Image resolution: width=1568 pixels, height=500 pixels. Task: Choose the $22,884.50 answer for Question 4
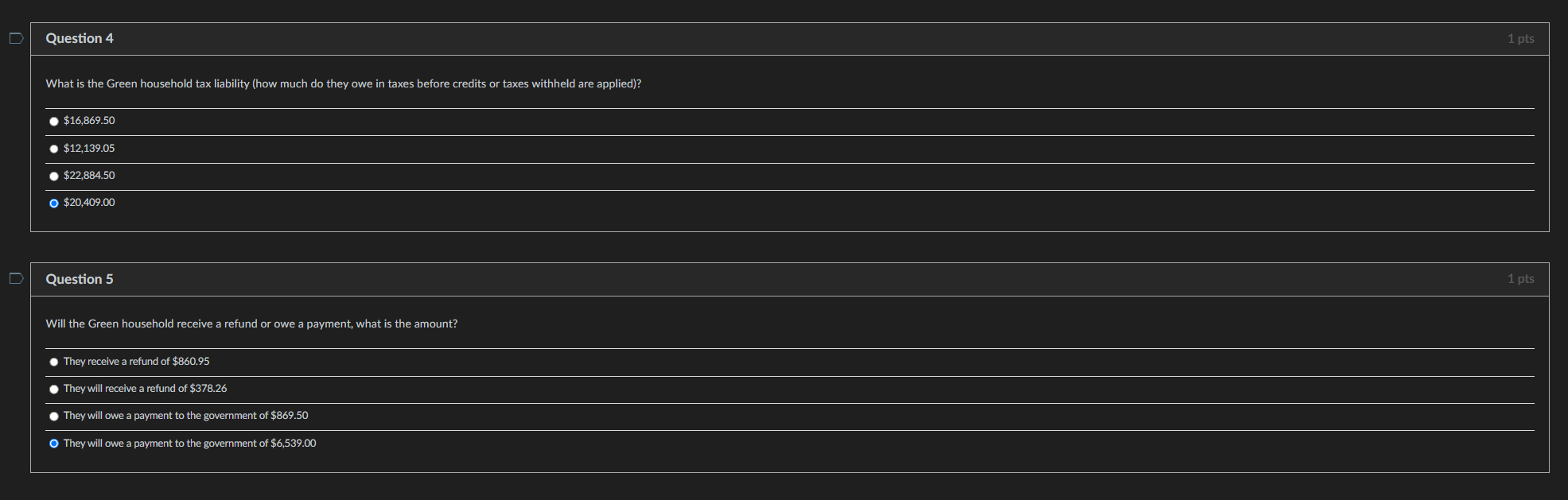click(53, 176)
